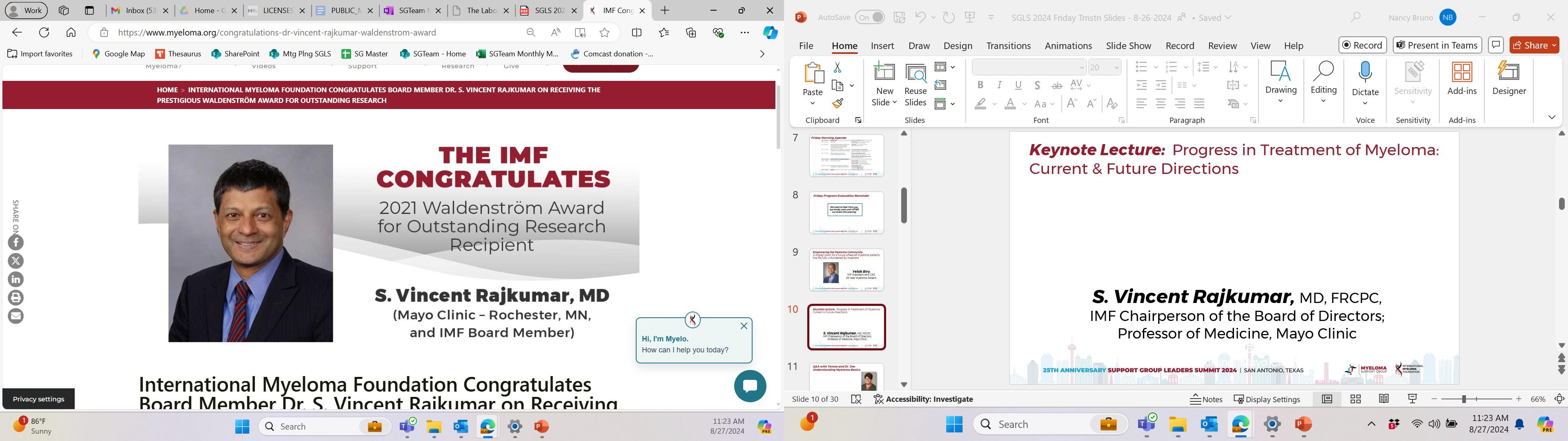This screenshot has height=441, width=1568.
Task: Click Clear All Formatting icon
Action: pos(1112,104)
